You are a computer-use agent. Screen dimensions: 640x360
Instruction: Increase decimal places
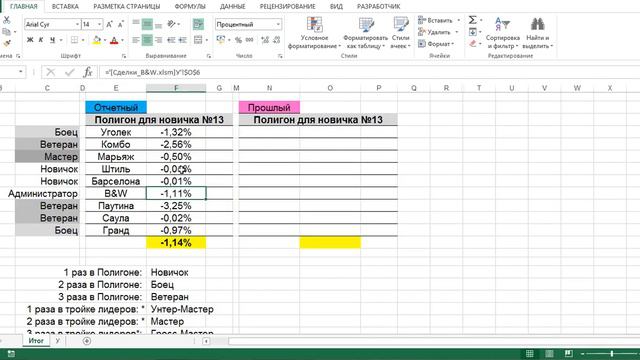(265, 40)
